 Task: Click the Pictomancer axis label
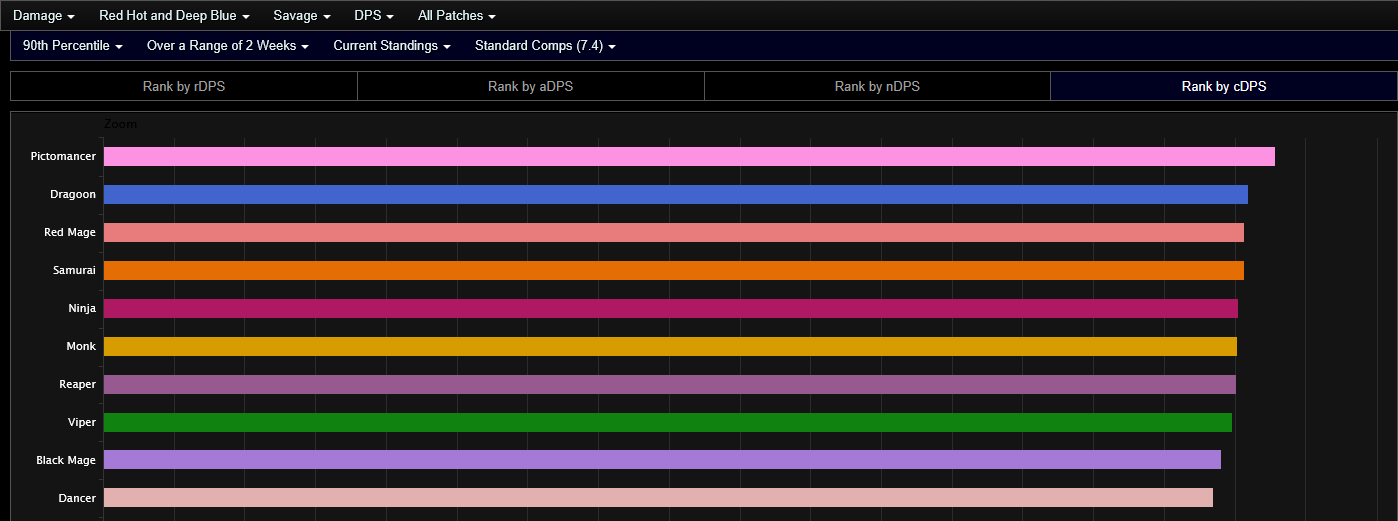pyautogui.click(x=63, y=156)
